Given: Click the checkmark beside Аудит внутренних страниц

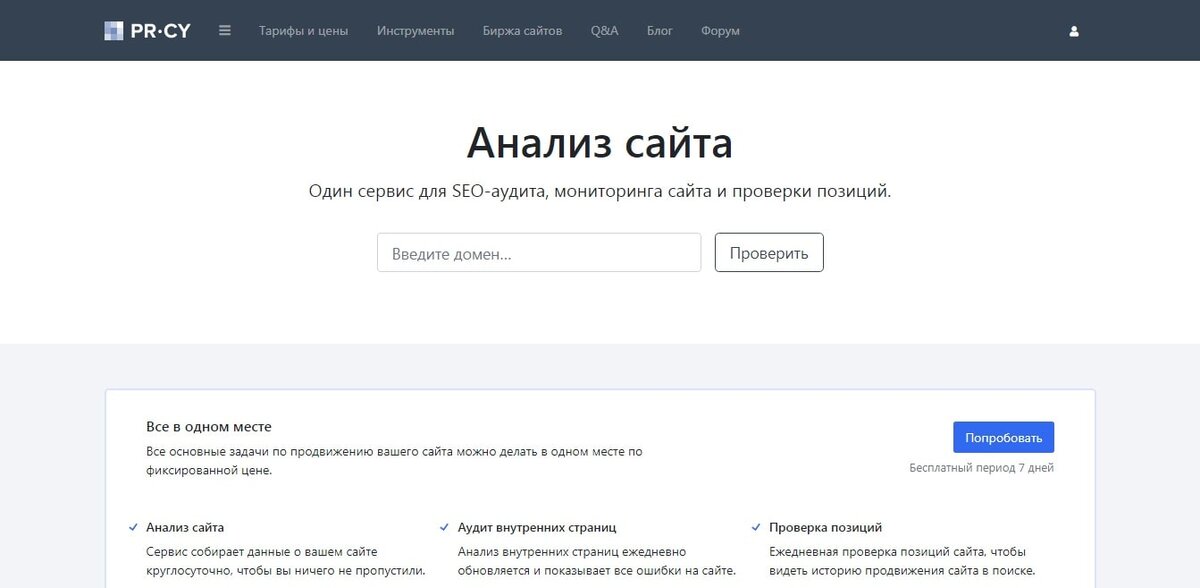Looking at the screenshot, I should click(444, 527).
